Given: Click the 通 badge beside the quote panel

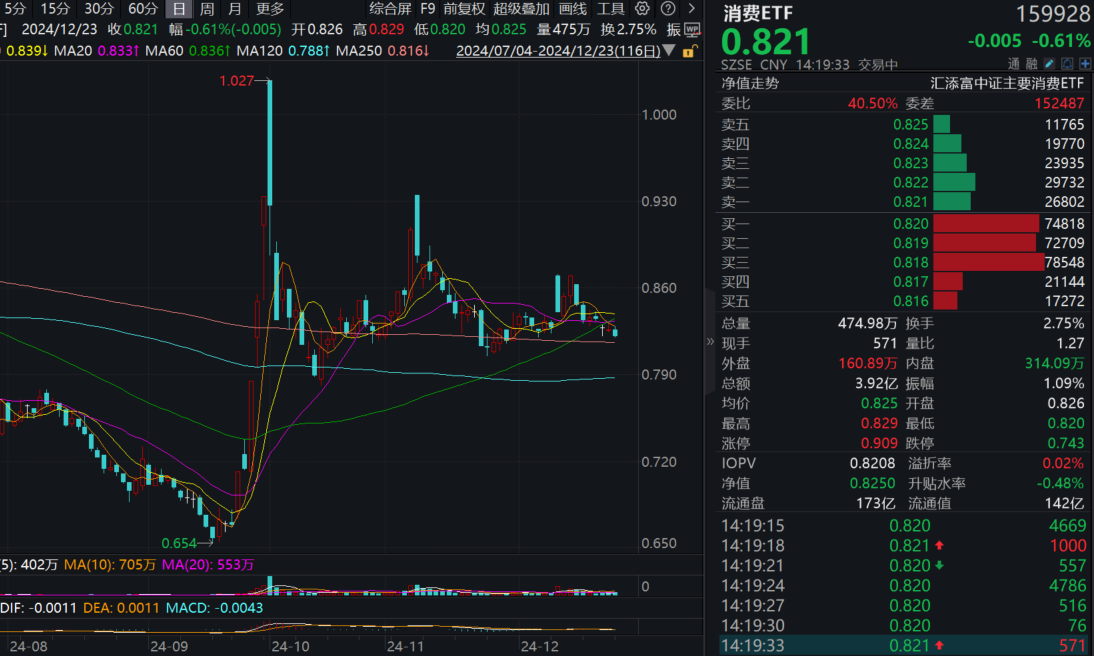Looking at the screenshot, I should coord(1014,63).
